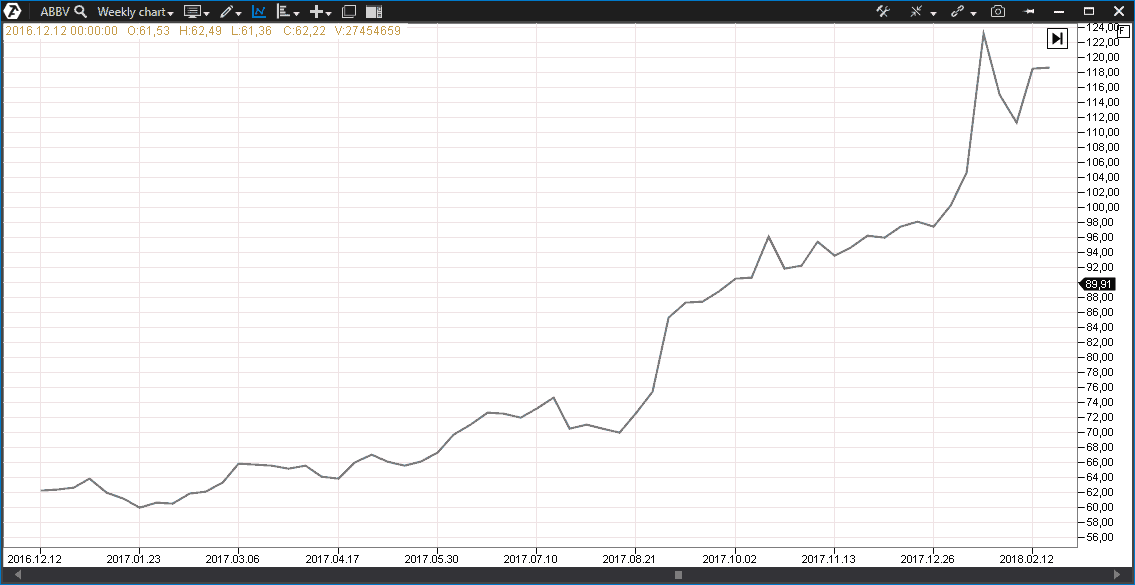Expand the plus add-item dropdown
1135x585 pixels.
321,12
